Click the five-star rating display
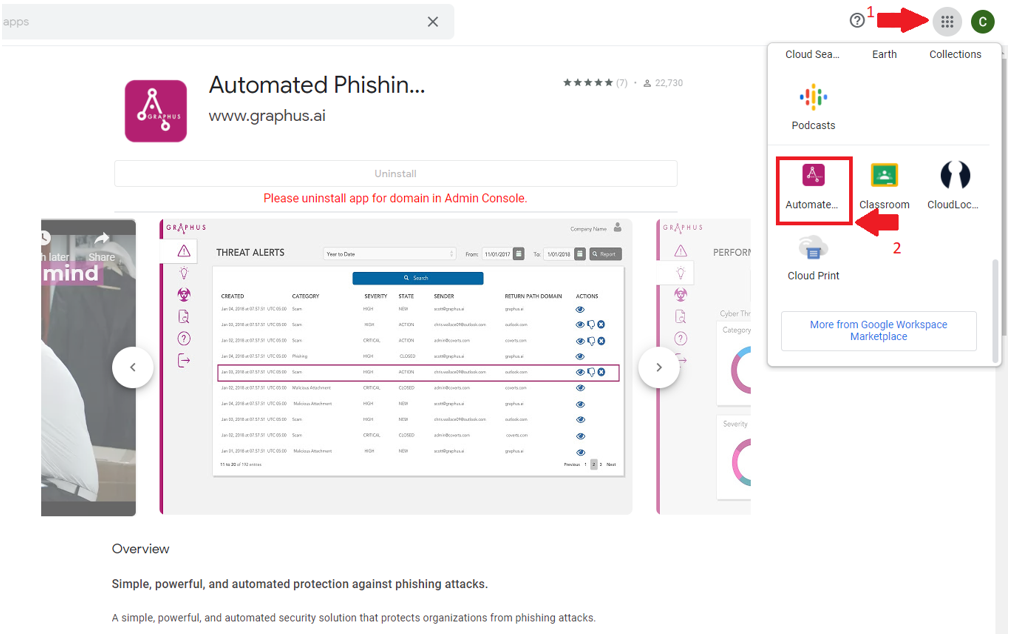The height and width of the screenshot is (636, 1011). point(587,83)
